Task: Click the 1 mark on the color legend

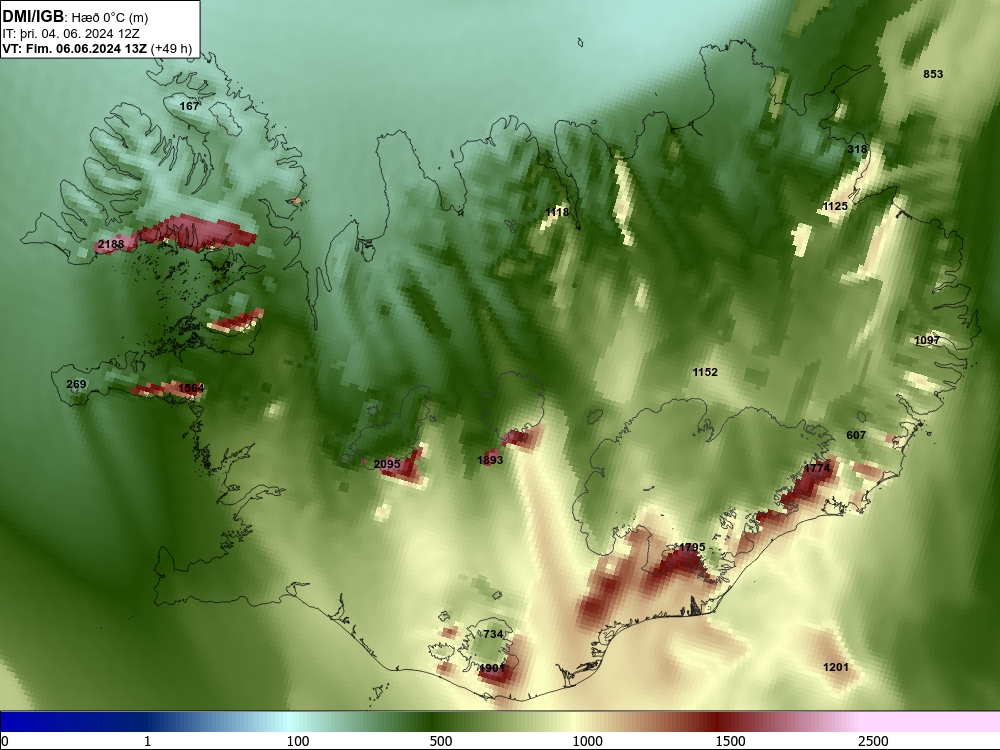Action: point(147,741)
